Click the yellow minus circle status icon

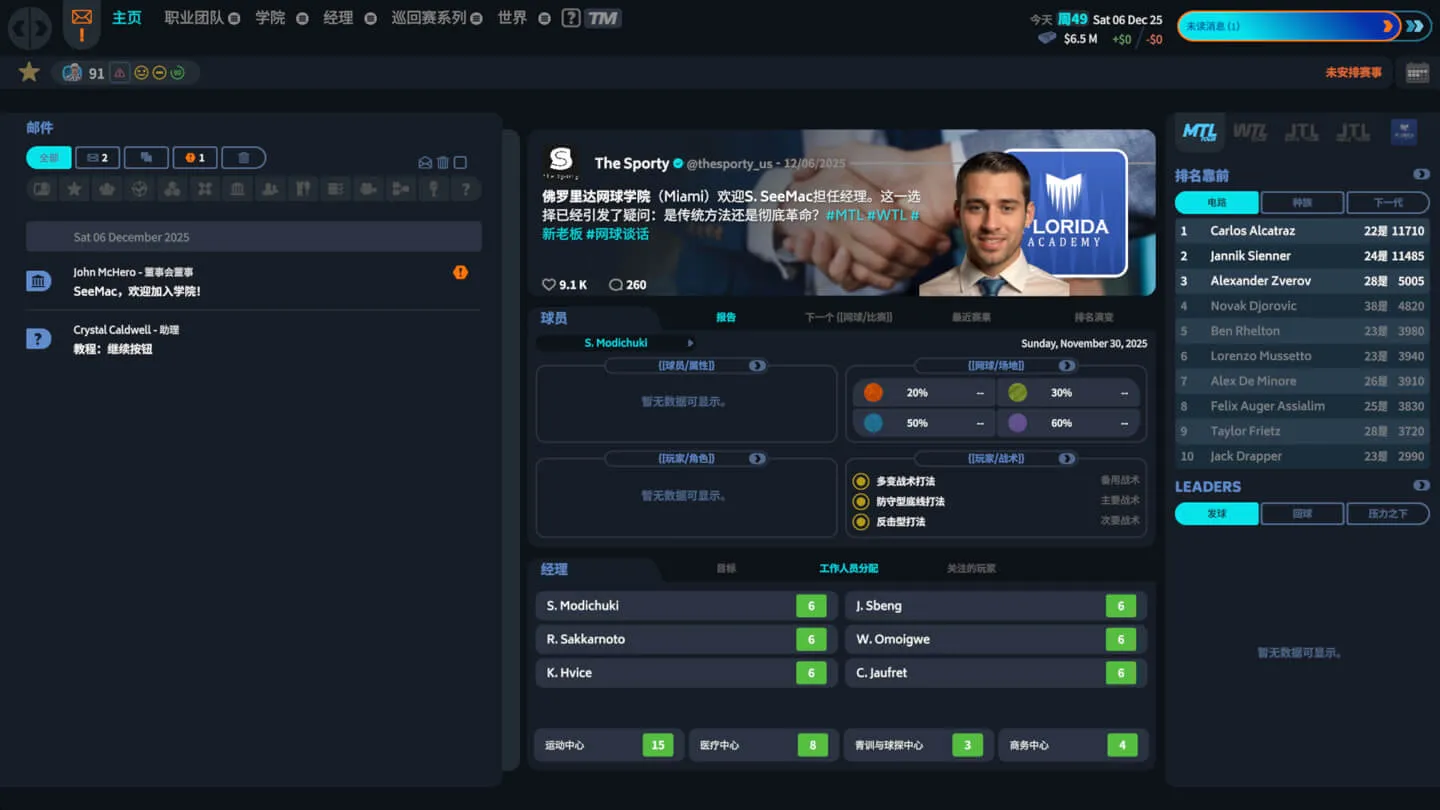point(159,73)
